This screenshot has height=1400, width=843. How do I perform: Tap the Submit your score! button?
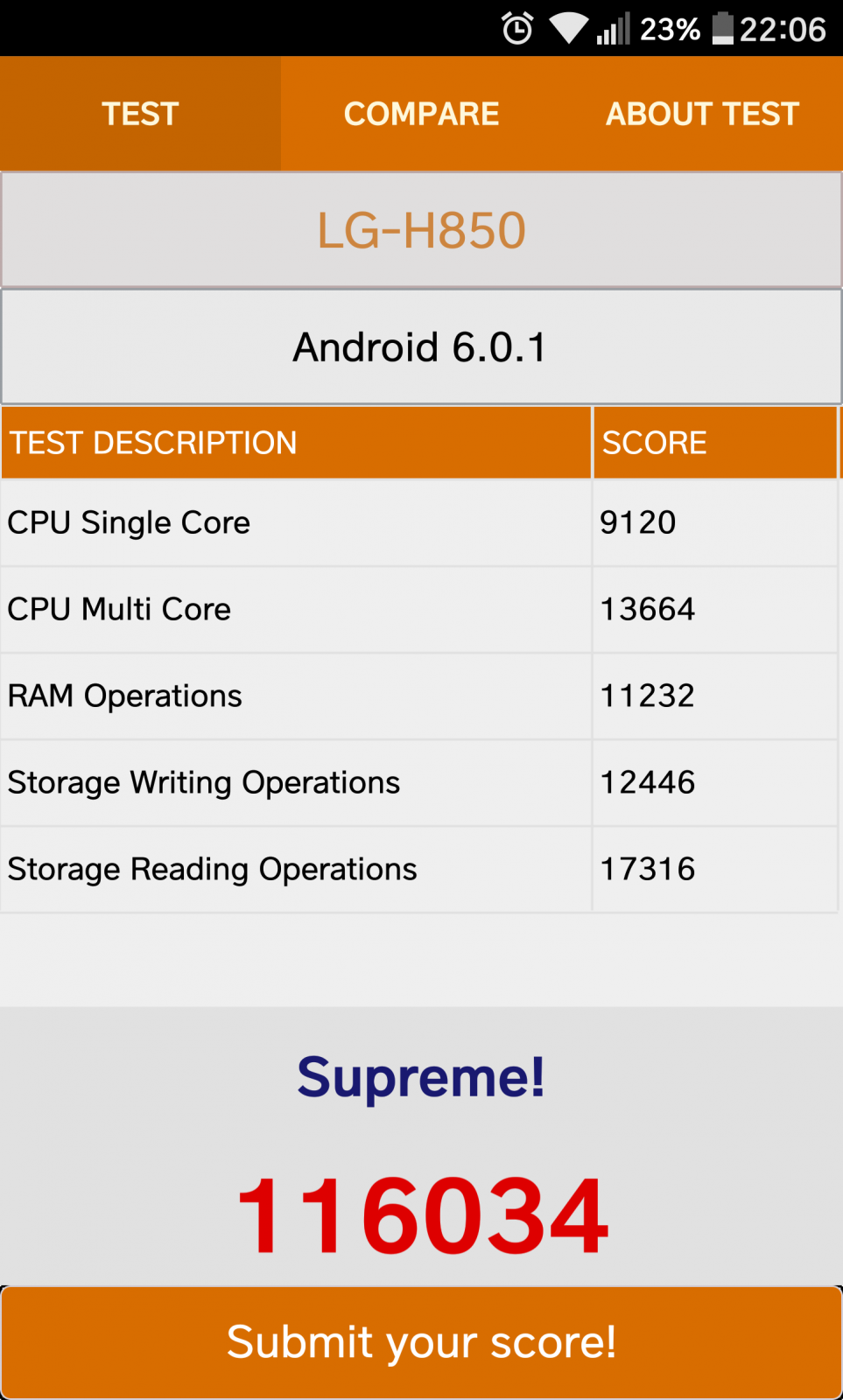click(x=421, y=1342)
